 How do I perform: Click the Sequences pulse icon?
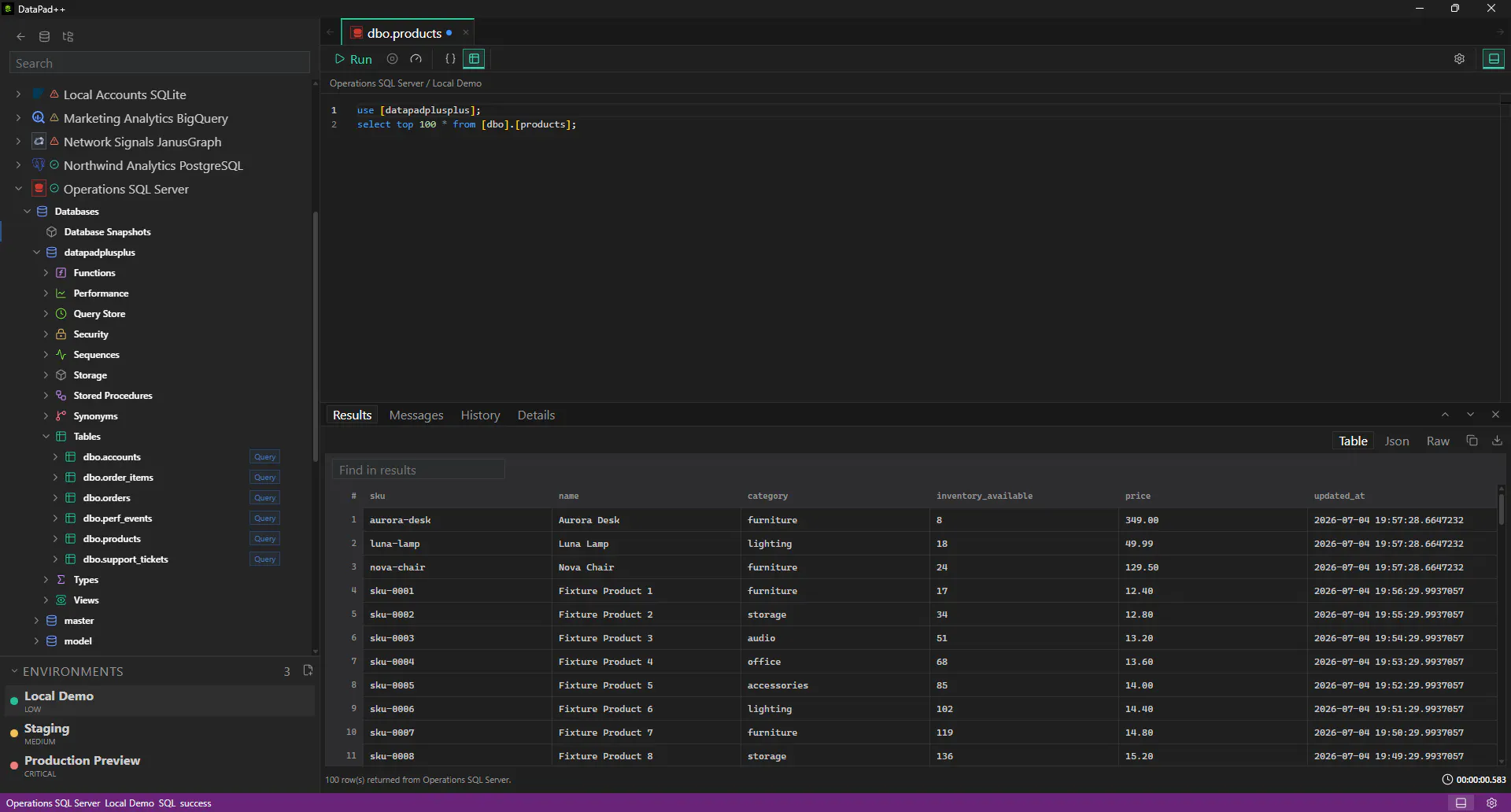click(61, 355)
